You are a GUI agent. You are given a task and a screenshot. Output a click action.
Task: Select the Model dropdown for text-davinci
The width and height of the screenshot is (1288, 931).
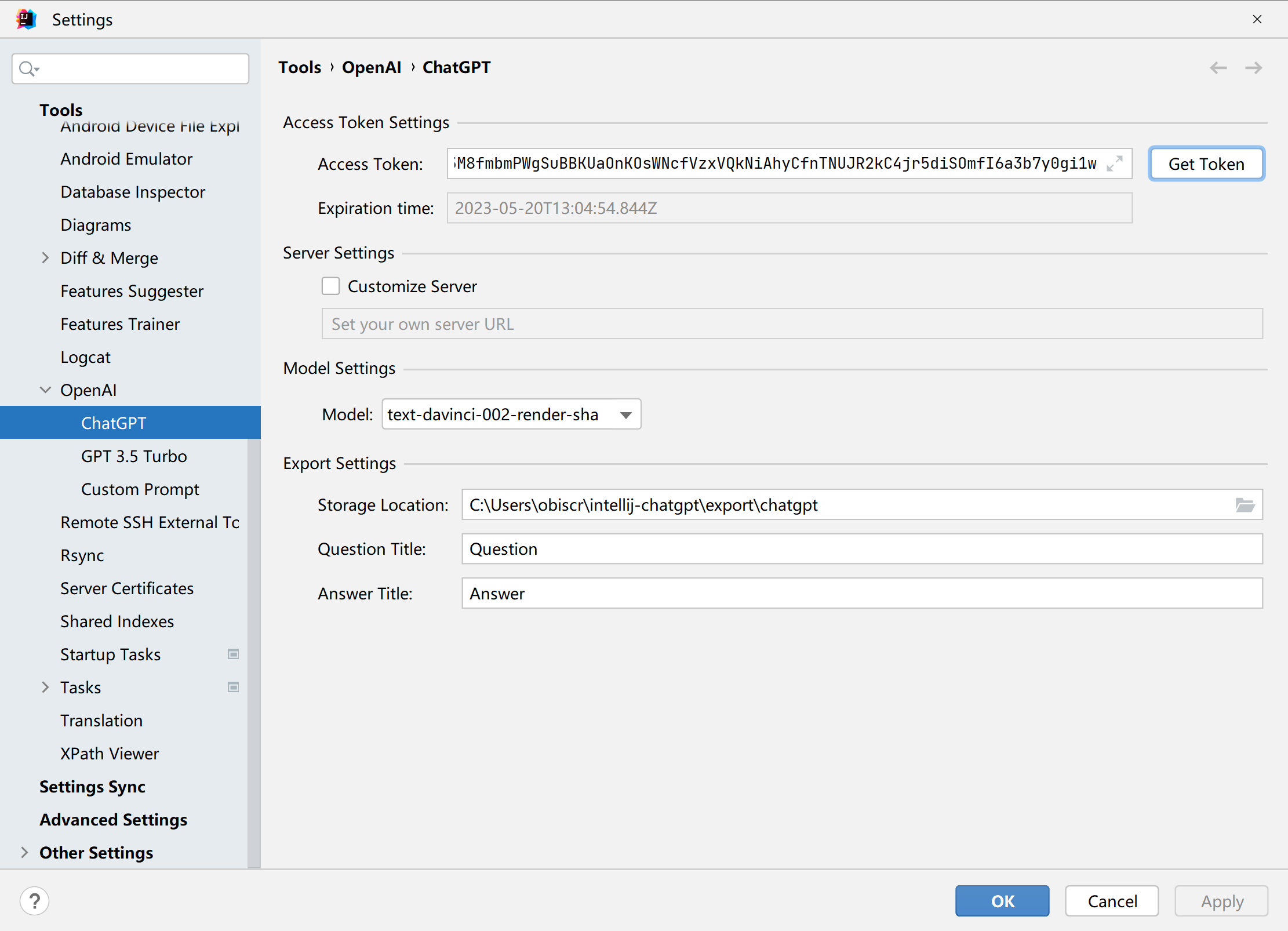[510, 414]
